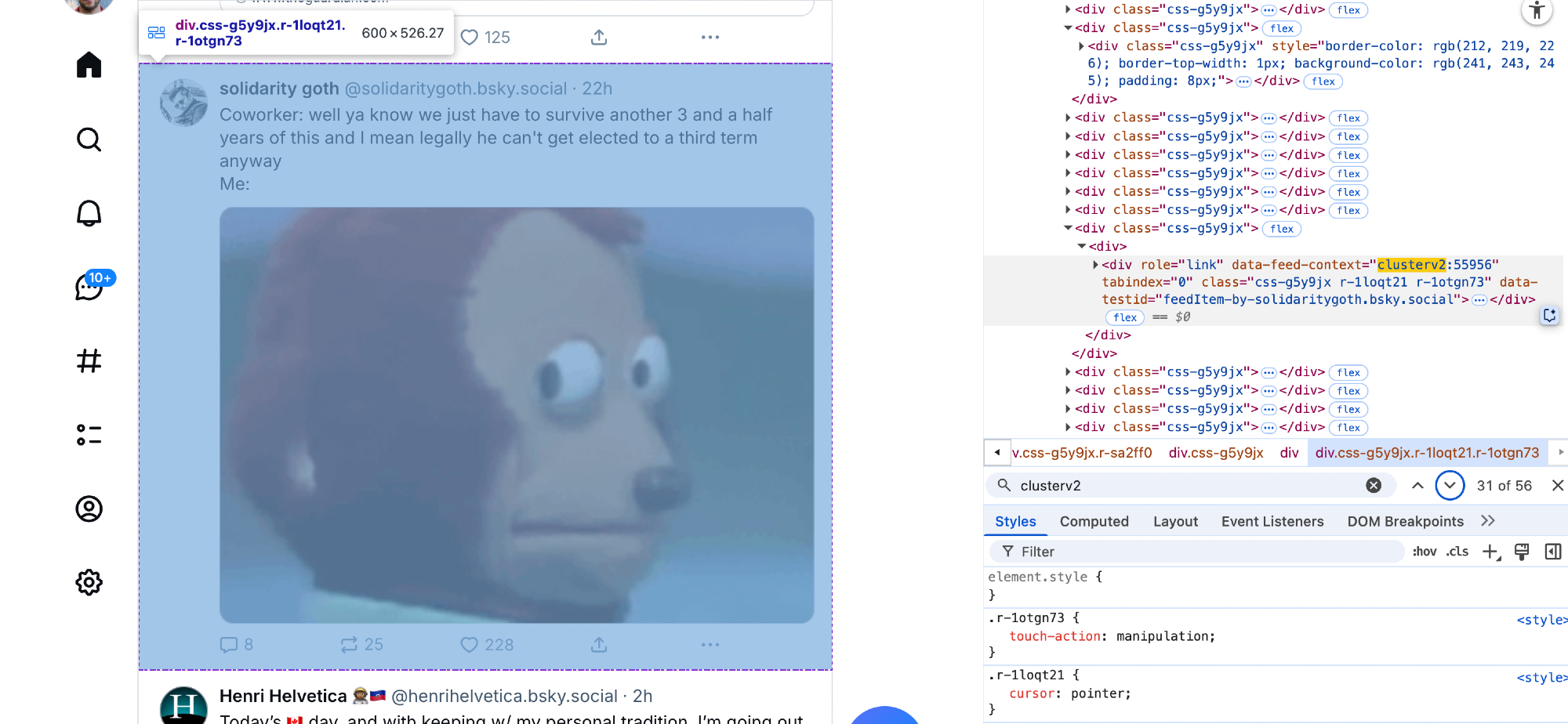The width and height of the screenshot is (1568, 724).
Task: Switch to the Computed tab
Action: point(1094,521)
